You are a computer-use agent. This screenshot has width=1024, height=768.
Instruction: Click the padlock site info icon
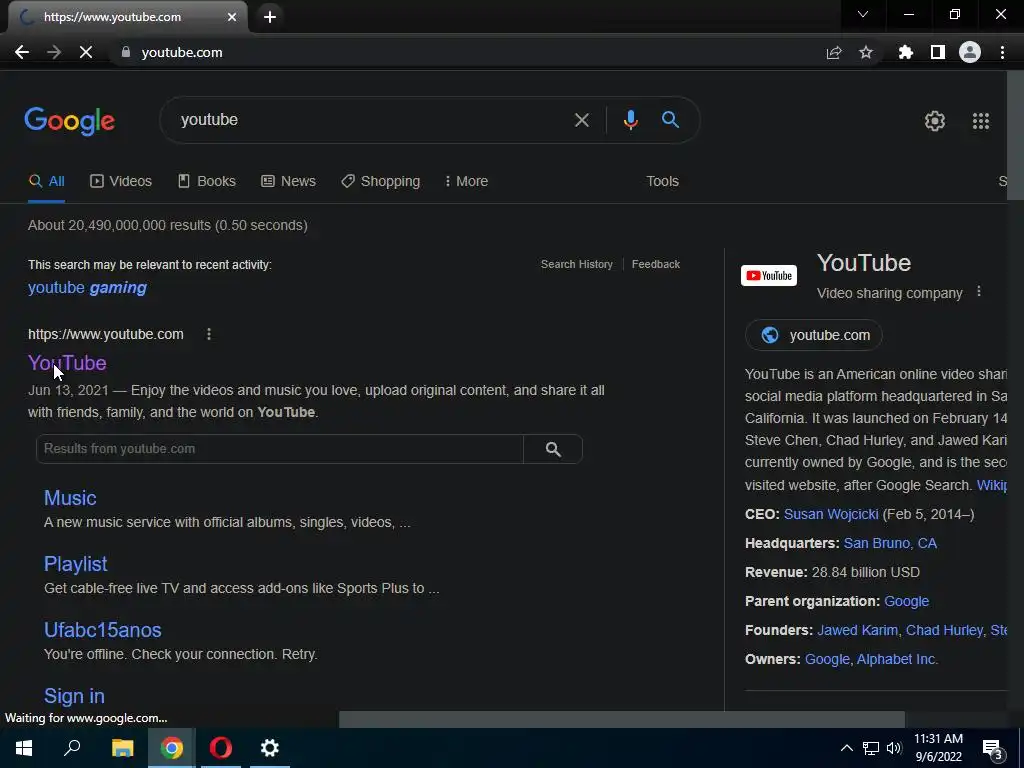(126, 52)
